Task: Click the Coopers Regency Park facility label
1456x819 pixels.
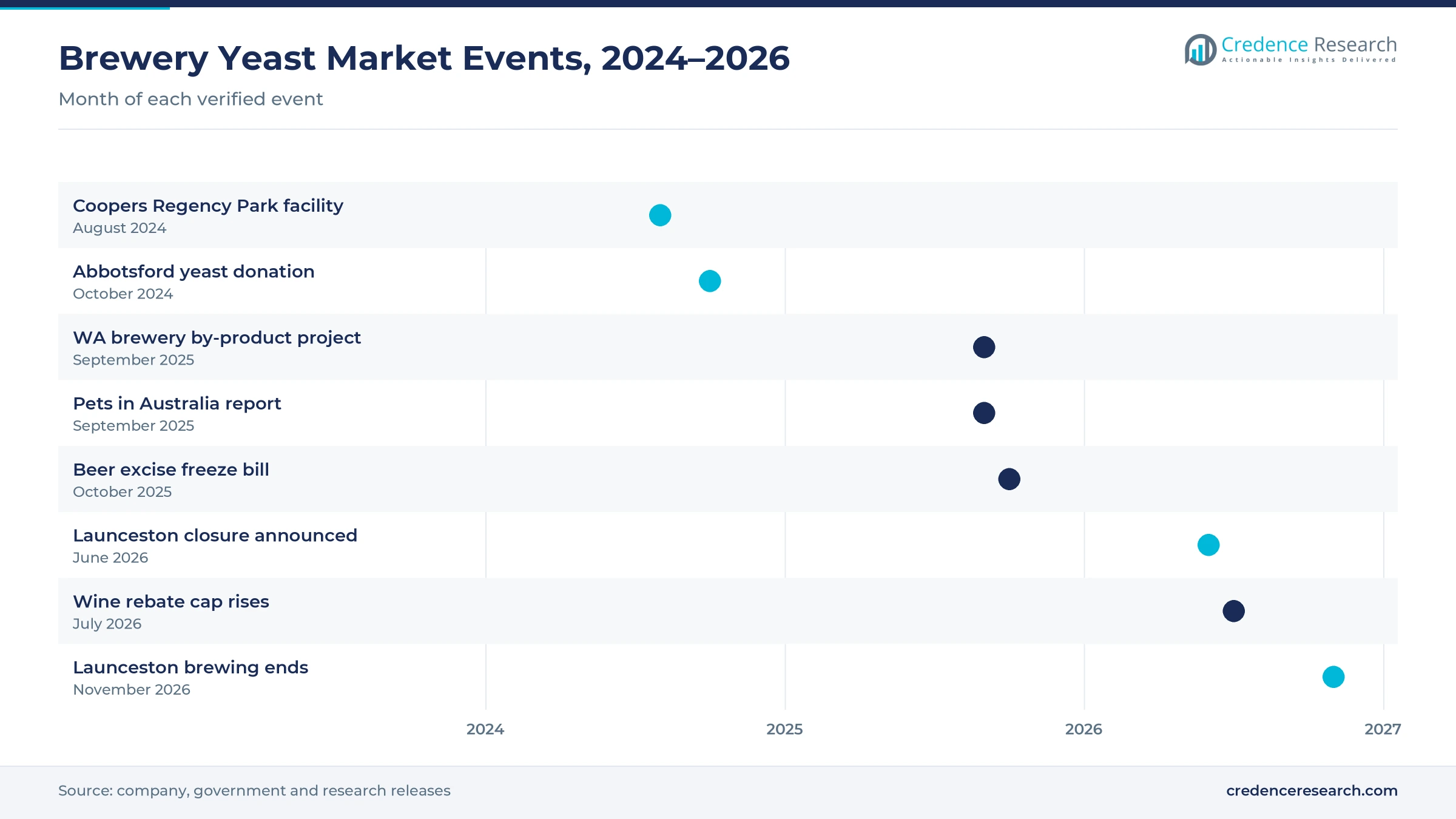Action: tap(208, 206)
